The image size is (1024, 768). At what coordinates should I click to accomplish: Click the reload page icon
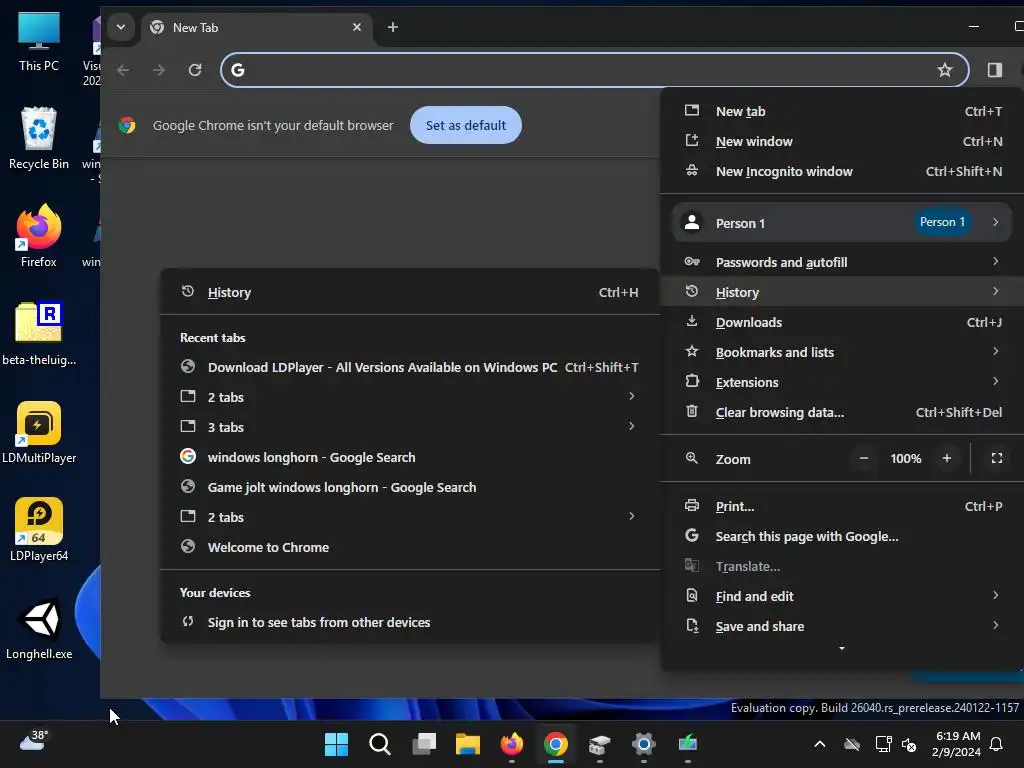tap(195, 70)
